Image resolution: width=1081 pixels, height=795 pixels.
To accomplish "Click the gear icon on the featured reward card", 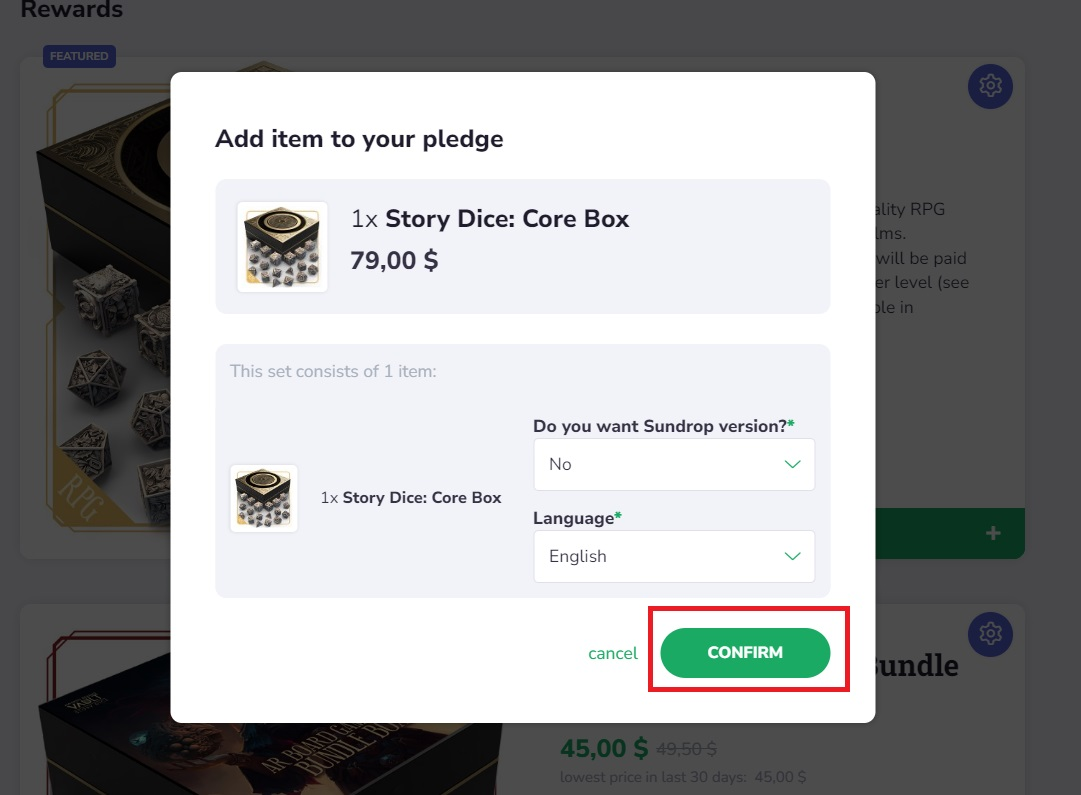I will (x=990, y=86).
